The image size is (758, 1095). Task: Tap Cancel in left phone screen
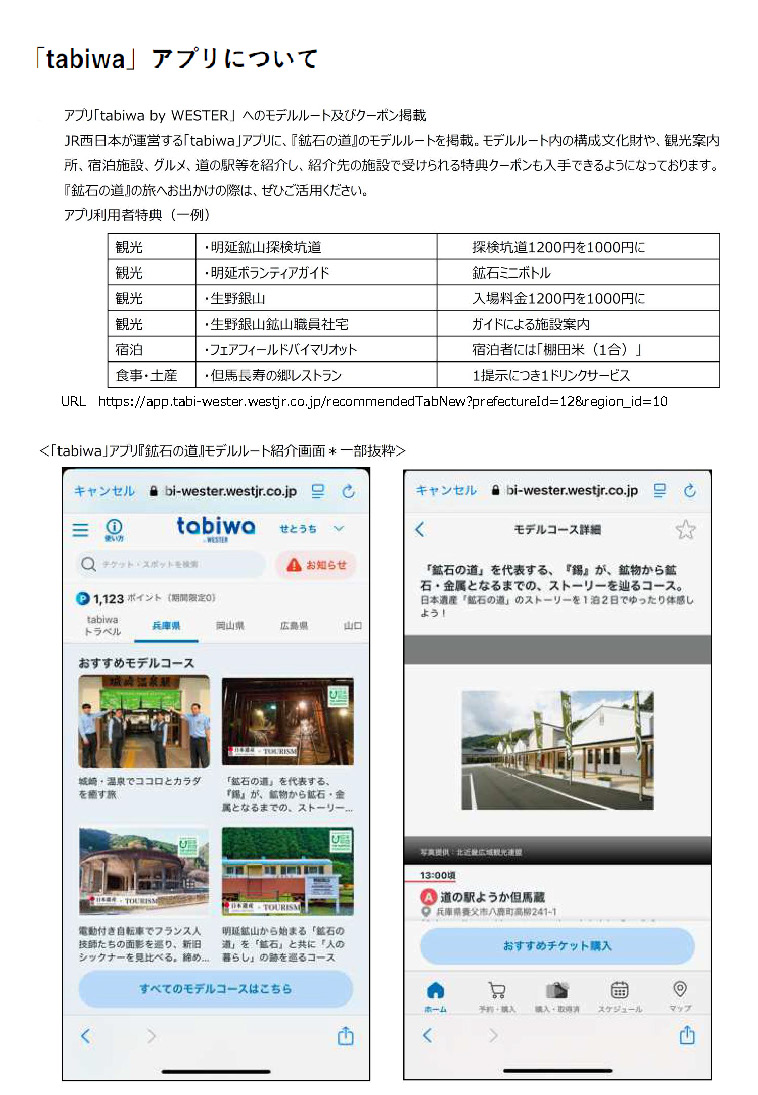click(104, 491)
